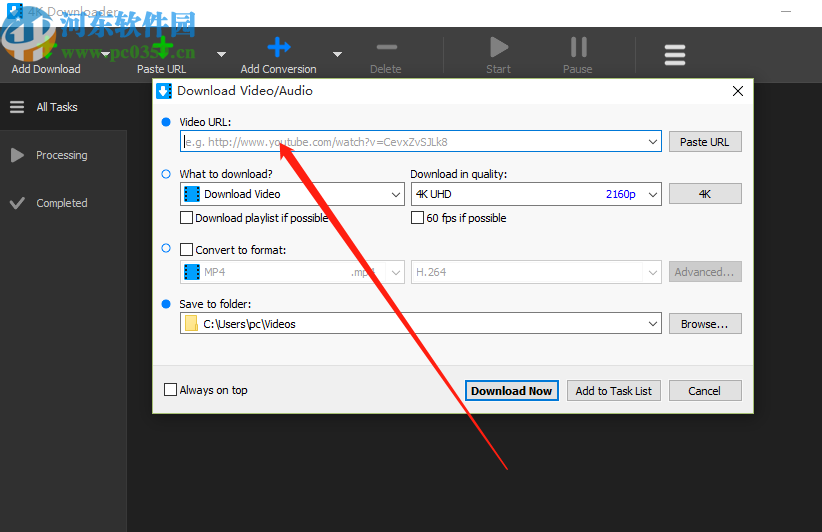This screenshot has width=822, height=532.
Task: Click the film icon beside MP4
Action: point(192,272)
